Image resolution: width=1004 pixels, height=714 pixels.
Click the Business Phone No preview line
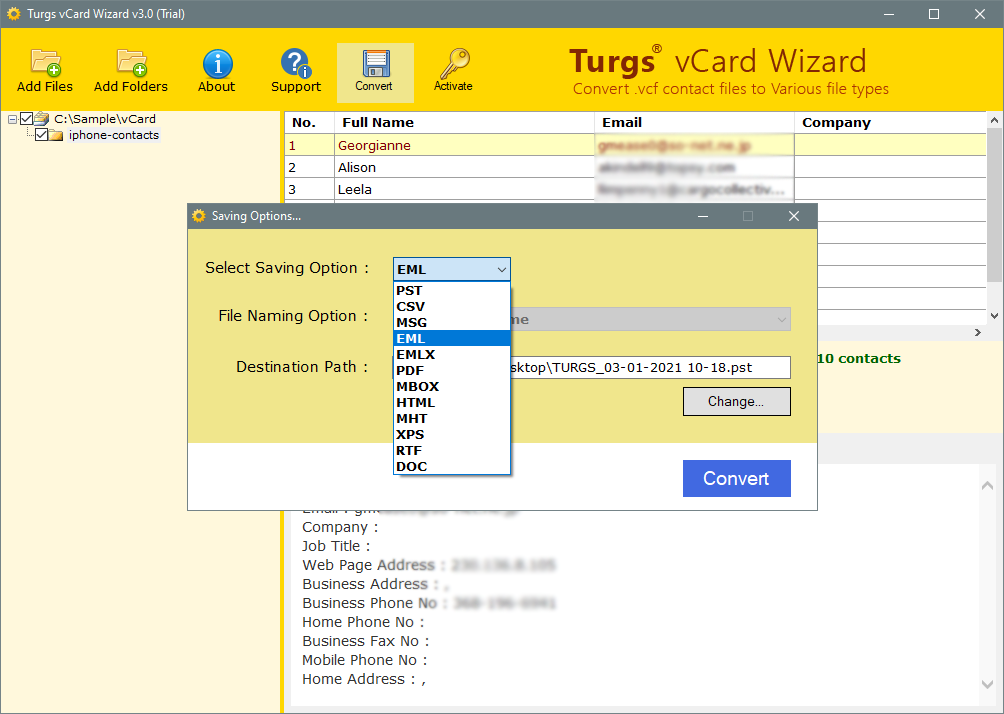click(429, 603)
